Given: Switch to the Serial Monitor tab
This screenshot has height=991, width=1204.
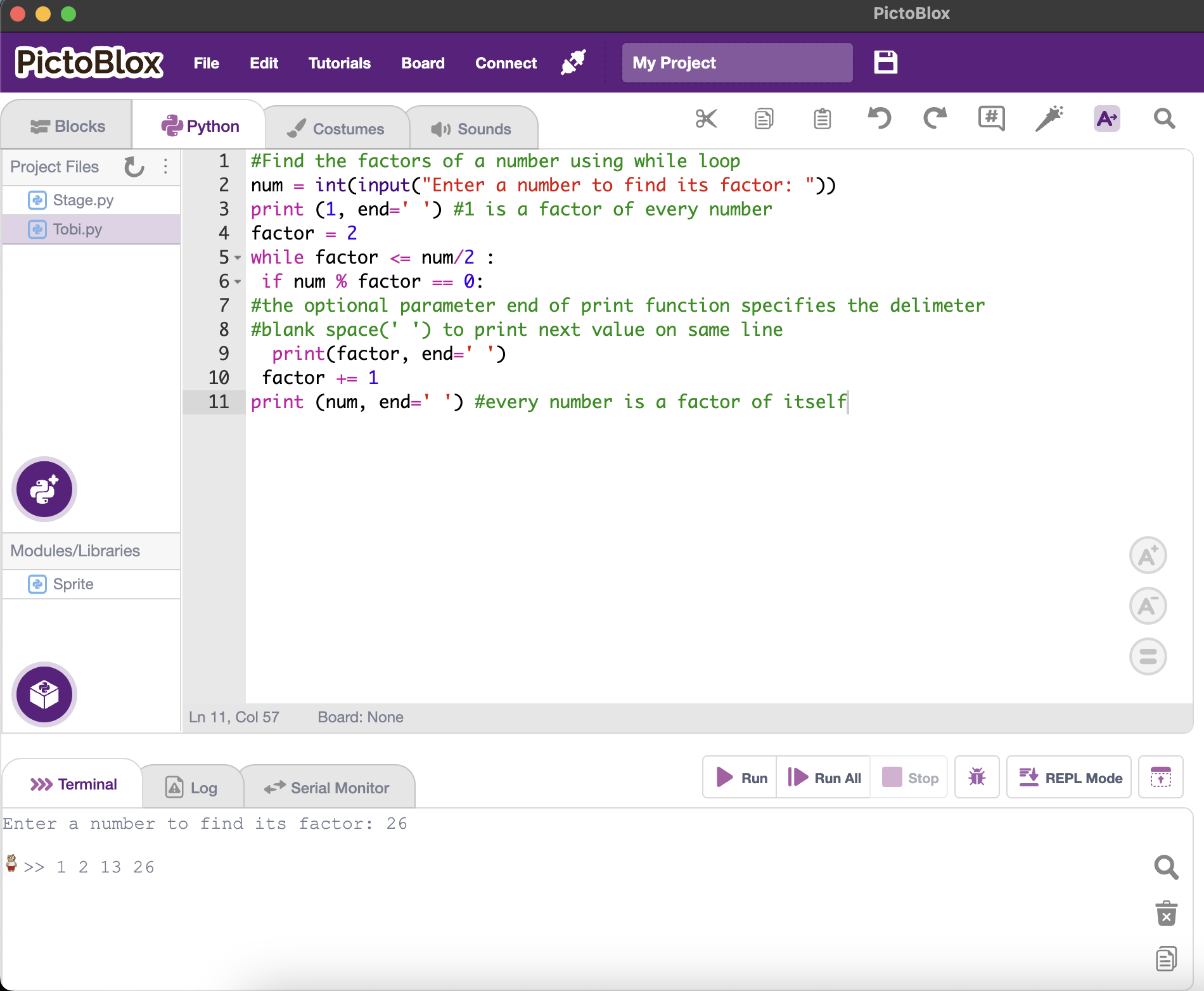Looking at the screenshot, I should (328, 788).
